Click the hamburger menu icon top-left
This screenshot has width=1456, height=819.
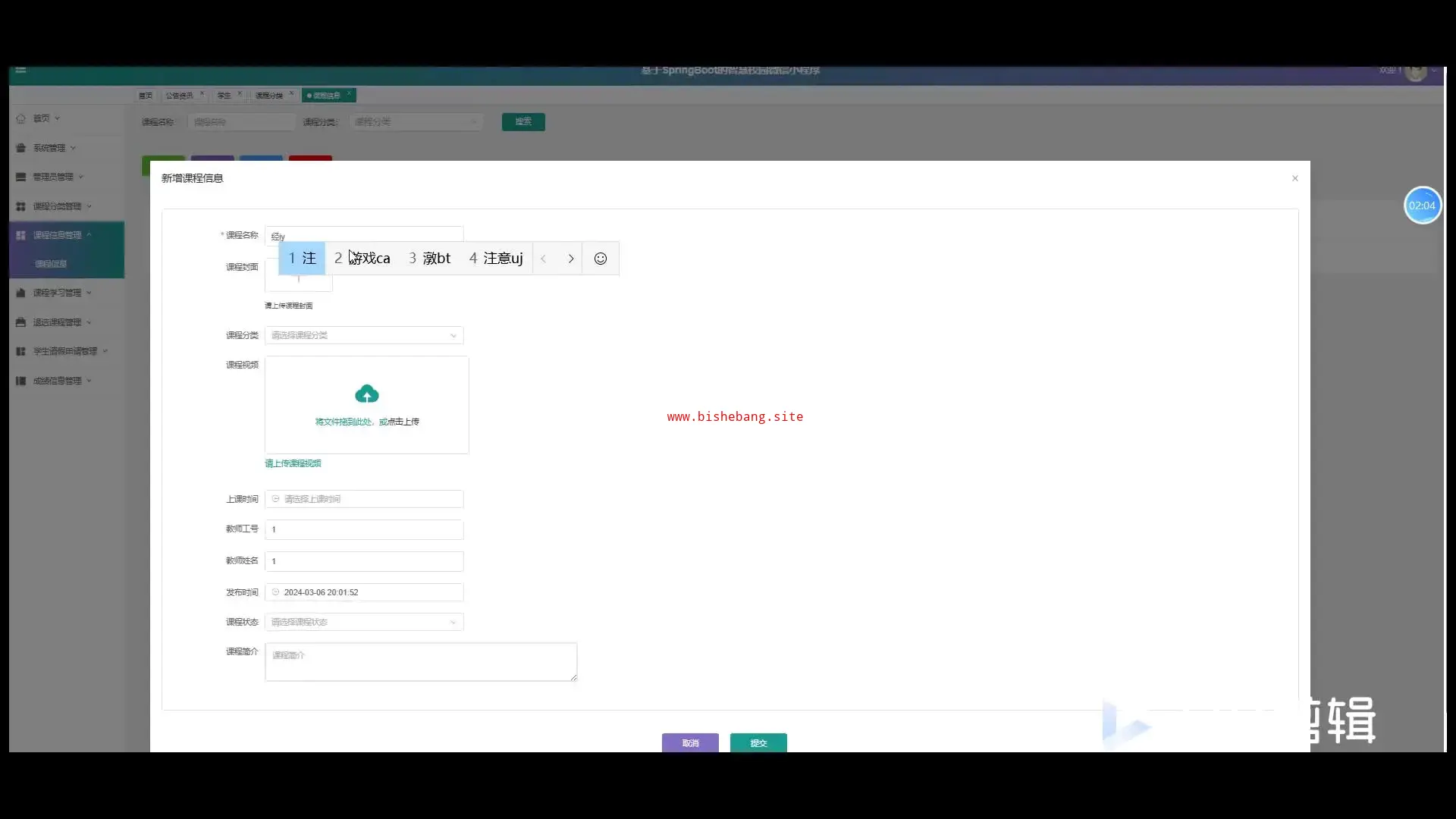click(20, 70)
